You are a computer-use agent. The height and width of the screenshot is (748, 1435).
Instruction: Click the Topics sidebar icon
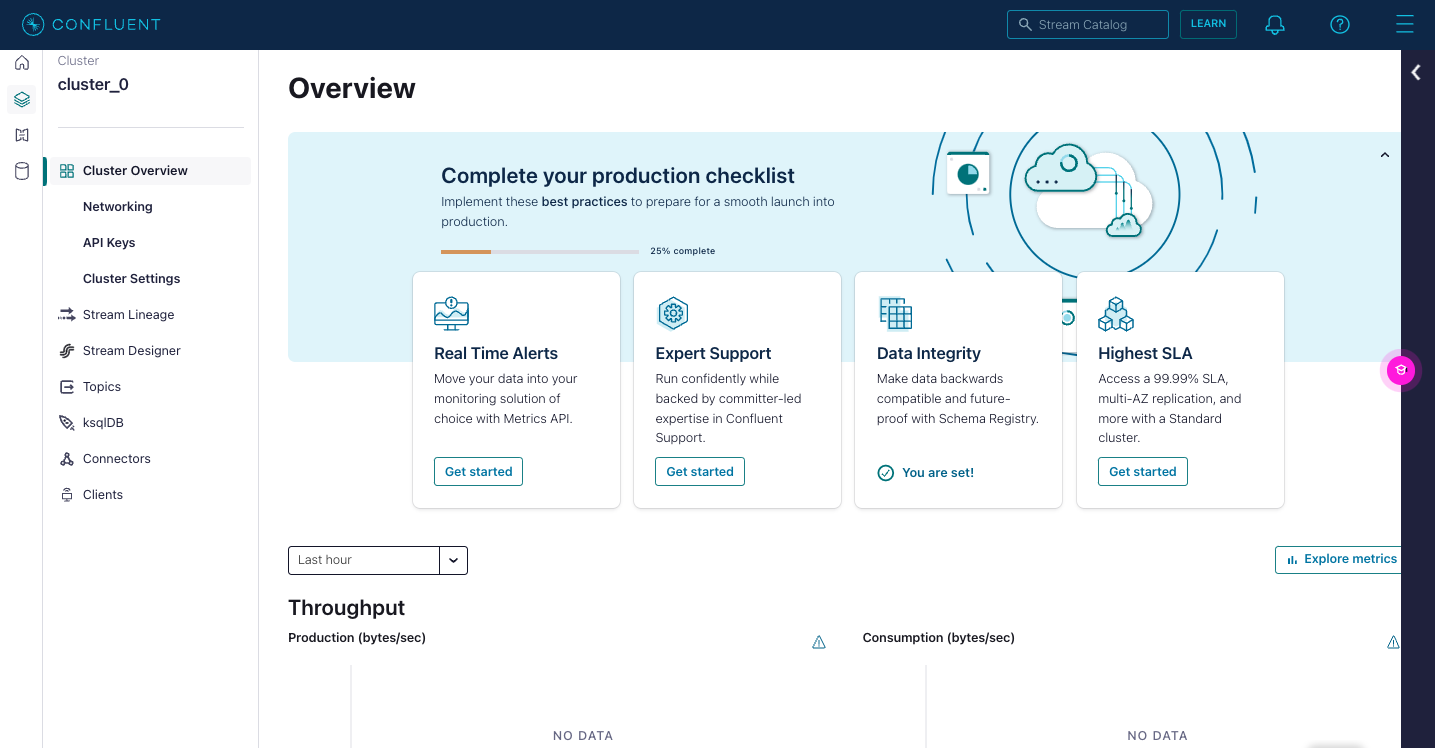coord(67,387)
